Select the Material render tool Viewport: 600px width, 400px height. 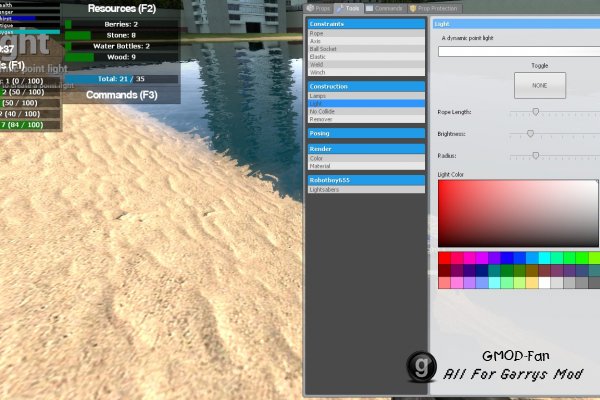[366, 166]
